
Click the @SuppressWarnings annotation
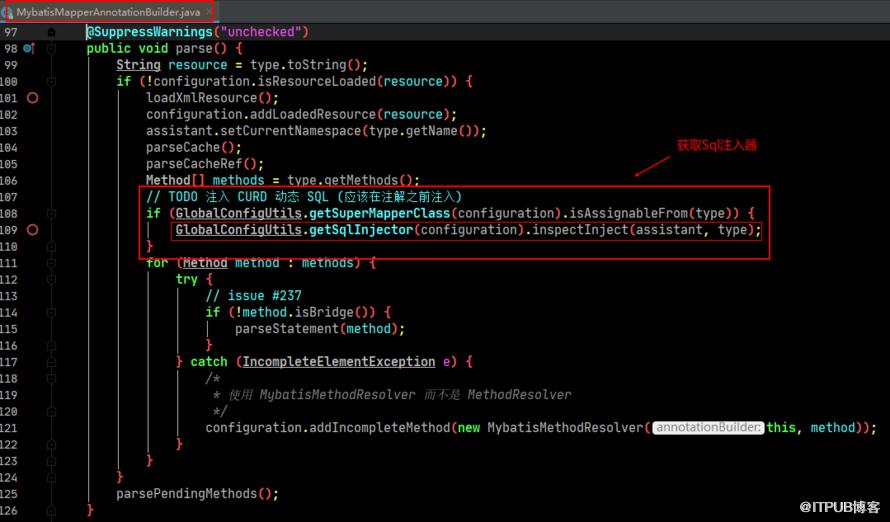click(149, 32)
